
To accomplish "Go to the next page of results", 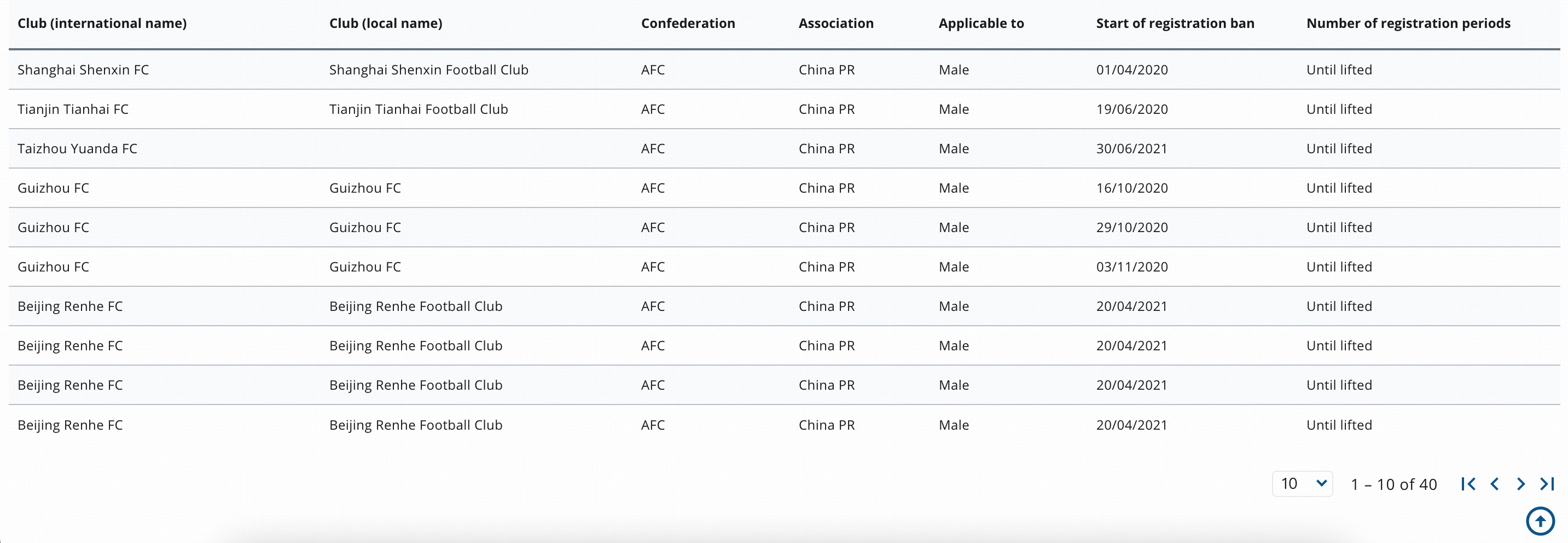I will pos(1520,484).
